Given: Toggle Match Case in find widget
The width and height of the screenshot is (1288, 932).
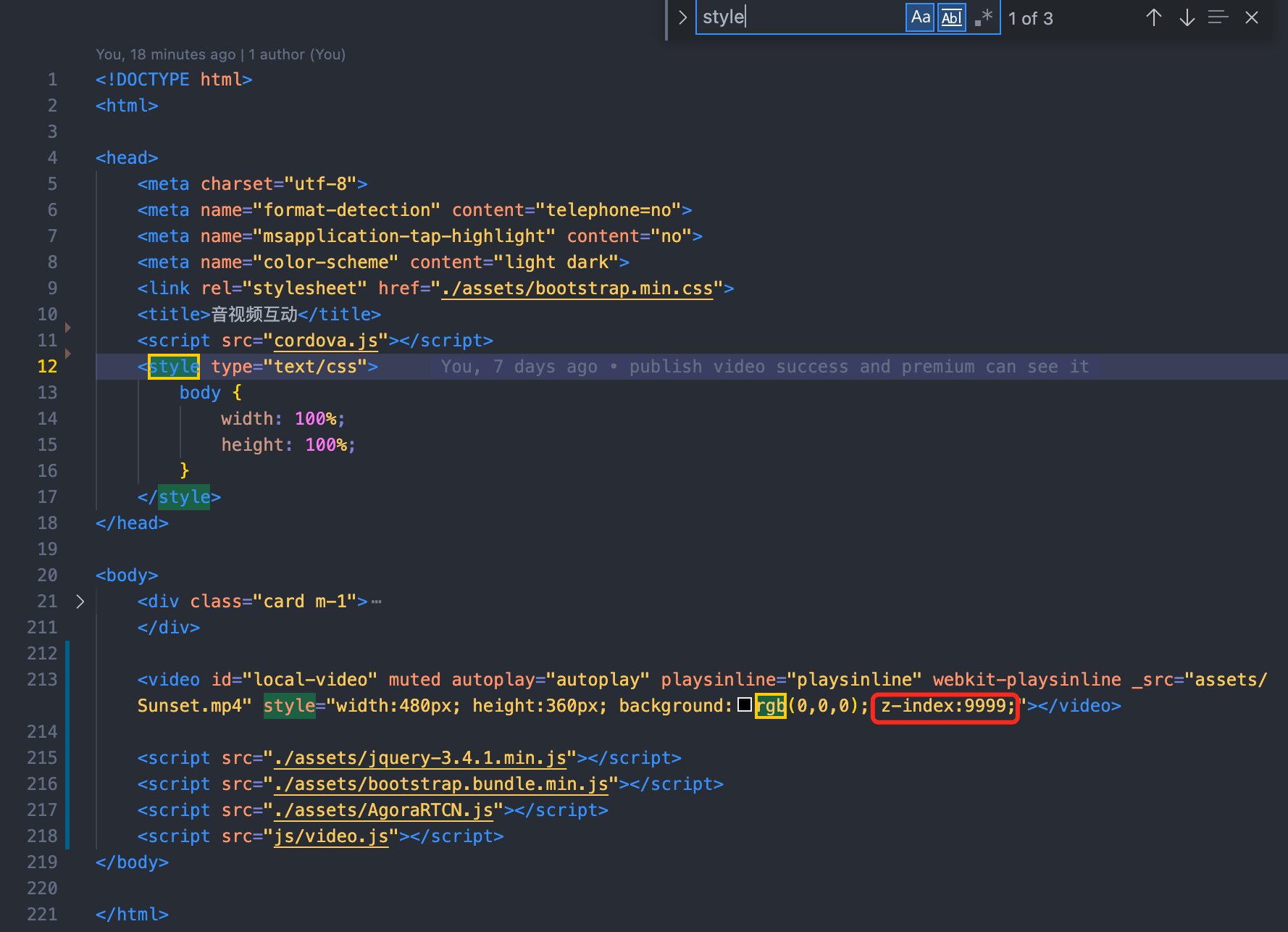Looking at the screenshot, I should point(920,17).
